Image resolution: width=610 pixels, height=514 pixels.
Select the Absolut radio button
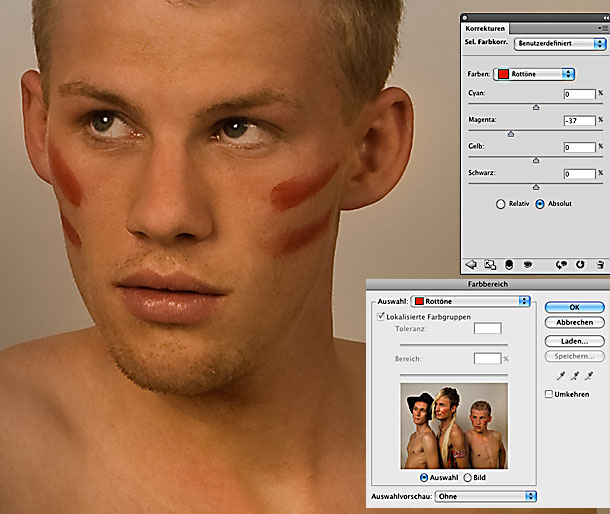coord(540,204)
